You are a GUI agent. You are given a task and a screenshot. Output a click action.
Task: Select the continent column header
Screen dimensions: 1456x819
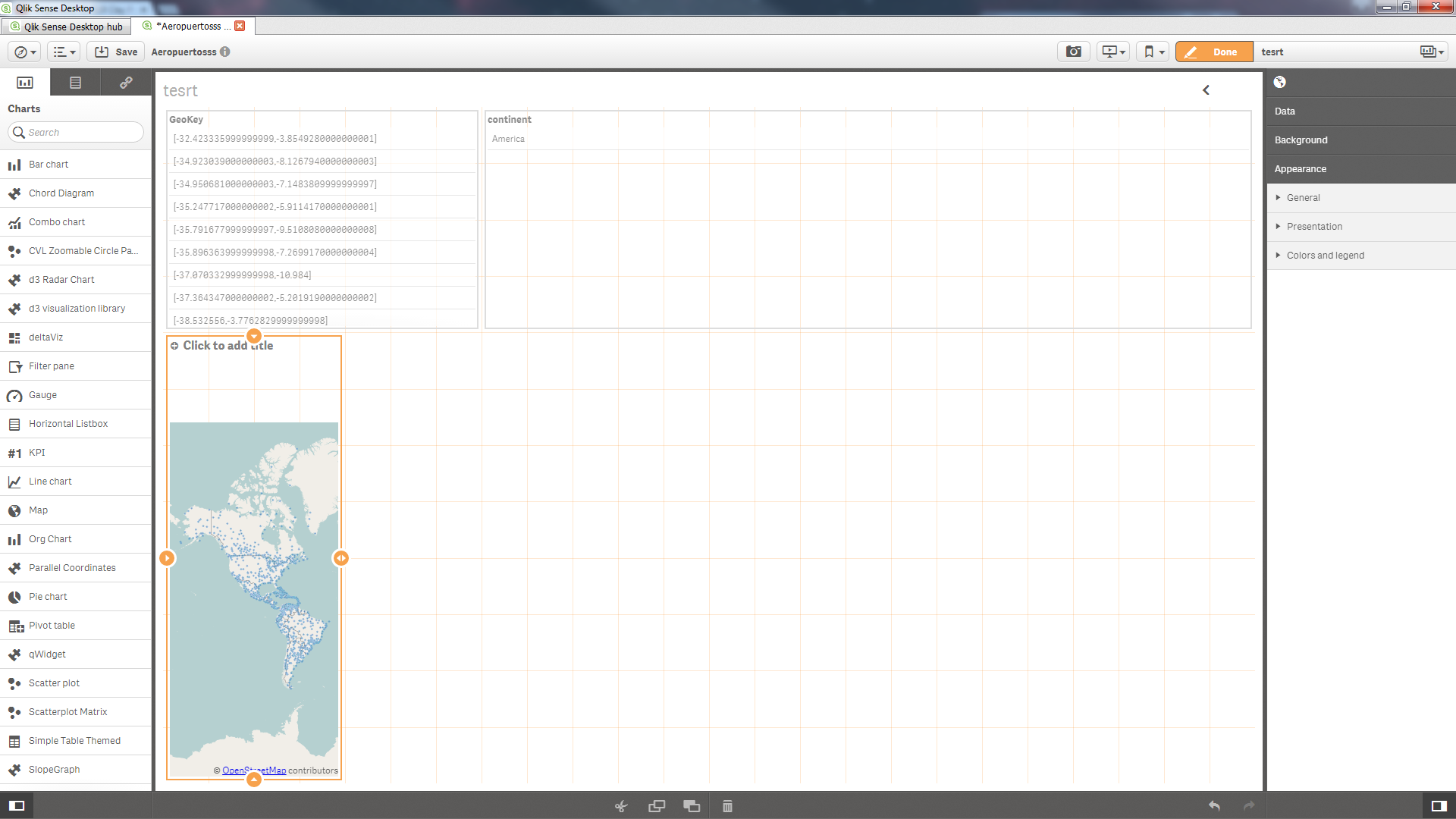(510, 119)
